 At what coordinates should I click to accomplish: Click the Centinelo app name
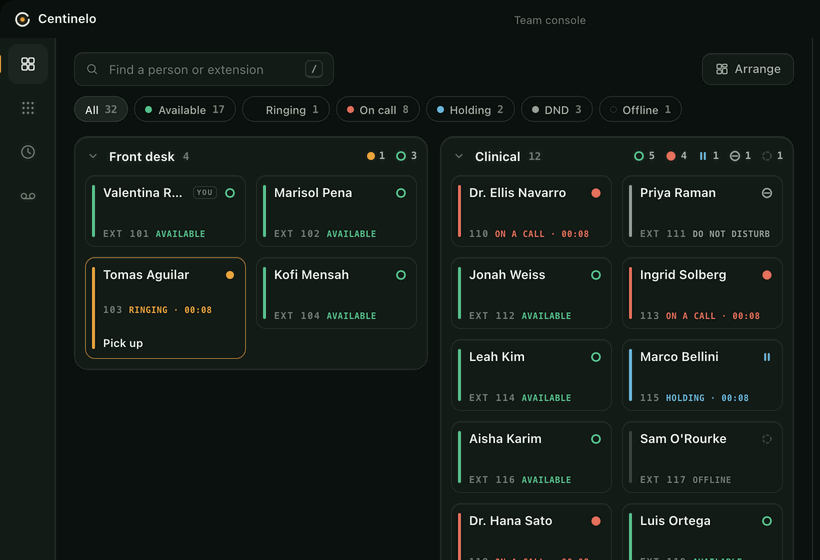pos(67,19)
